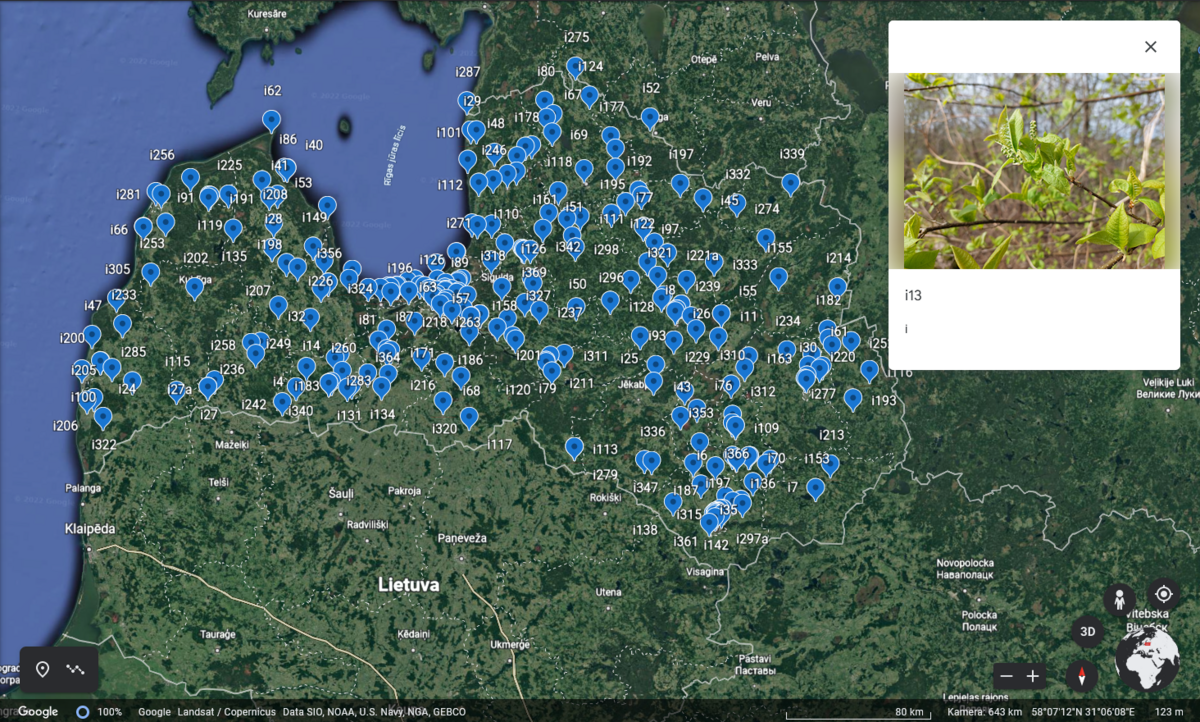Click the Add placemark tool
The height and width of the screenshot is (722, 1200).
pyautogui.click(x=43, y=669)
